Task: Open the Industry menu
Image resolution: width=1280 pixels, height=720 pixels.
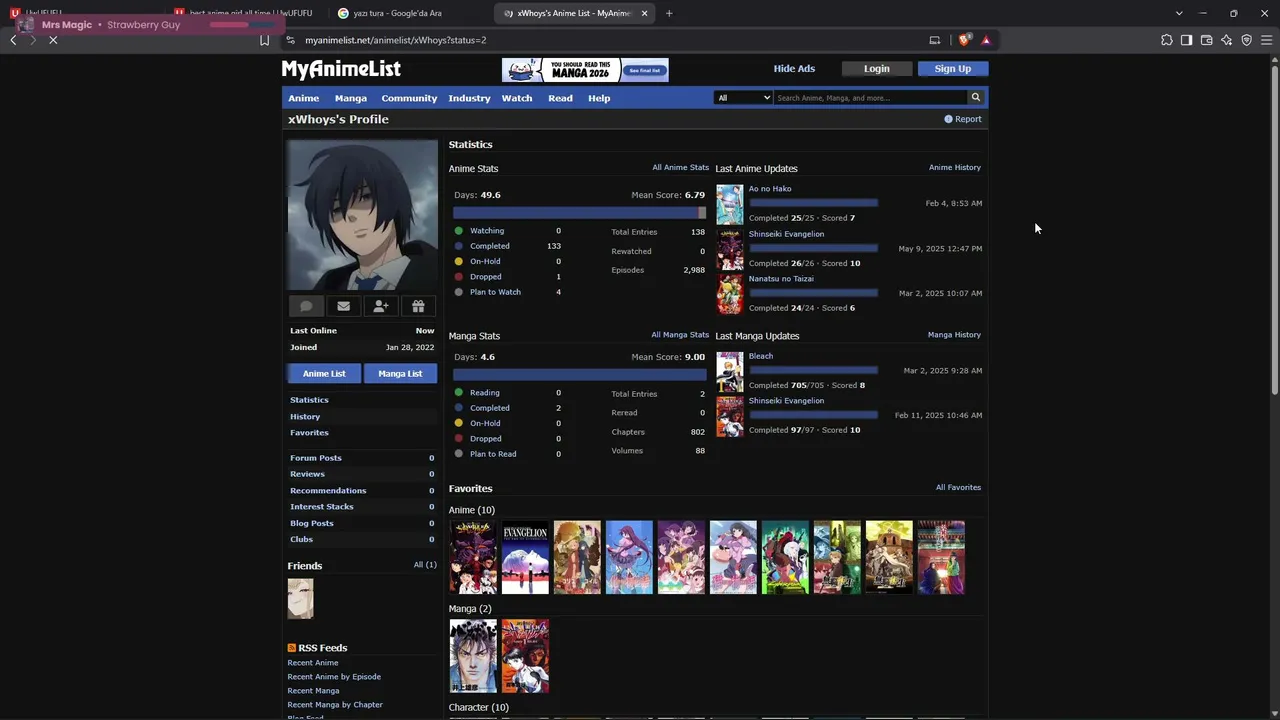Action: pos(469,98)
